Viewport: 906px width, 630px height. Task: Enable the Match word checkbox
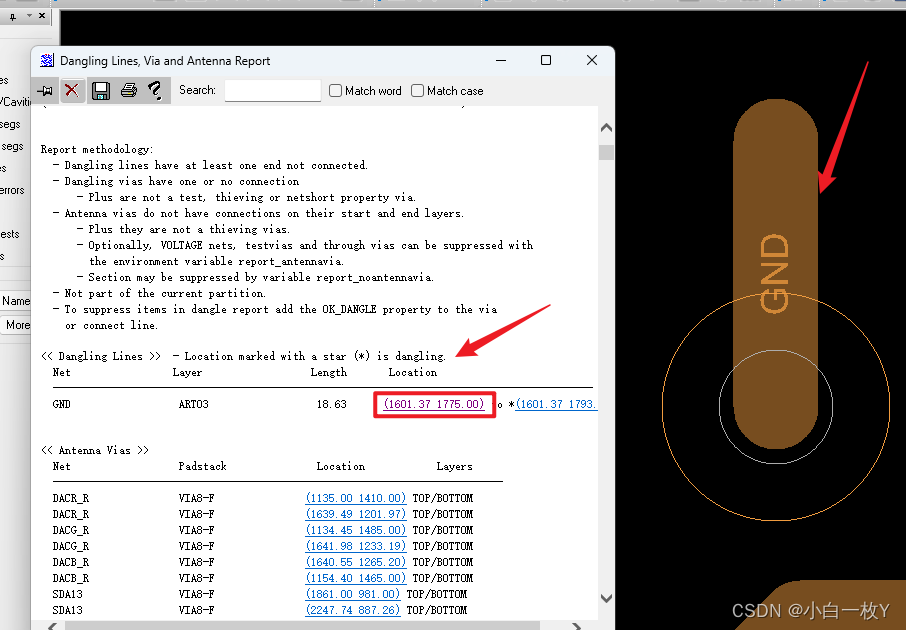[335, 91]
